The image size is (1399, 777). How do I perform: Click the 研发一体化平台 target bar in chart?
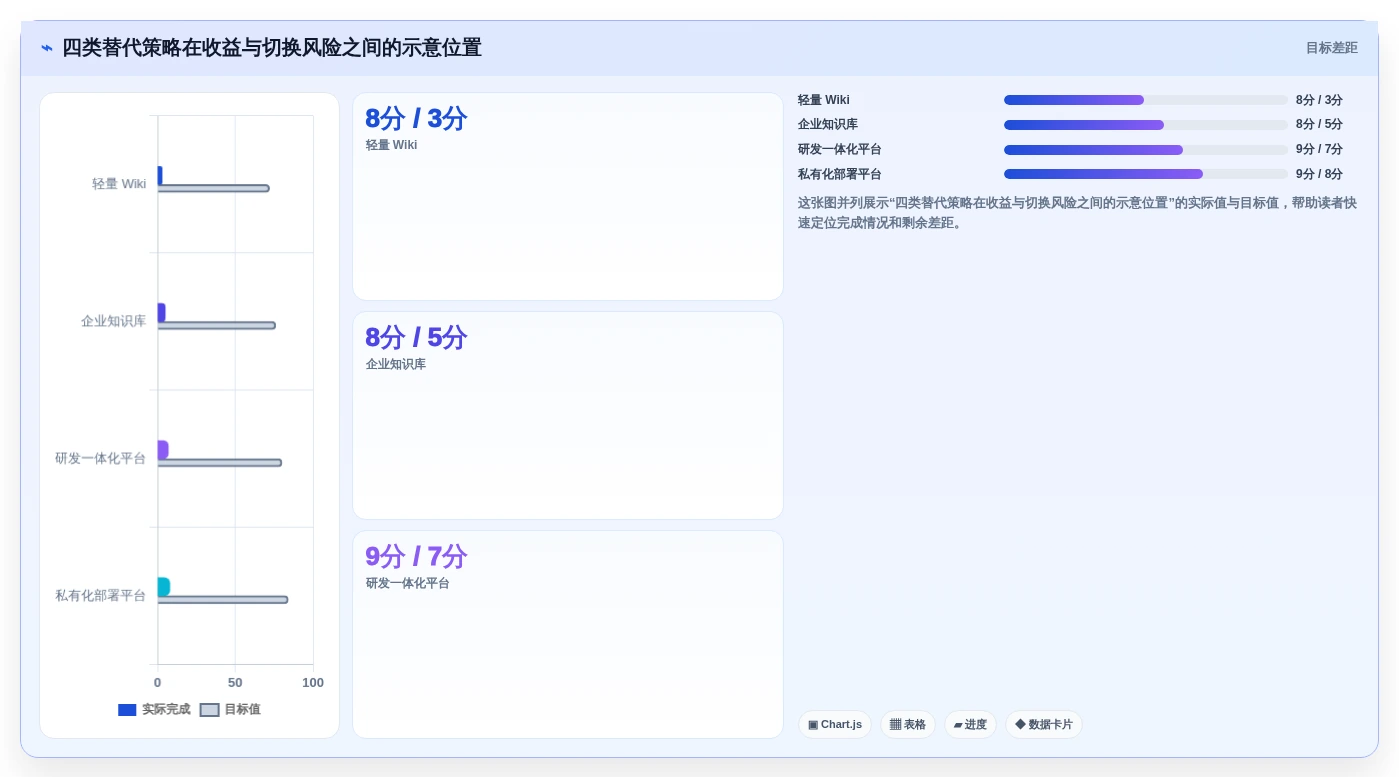click(x=219, y=463)
